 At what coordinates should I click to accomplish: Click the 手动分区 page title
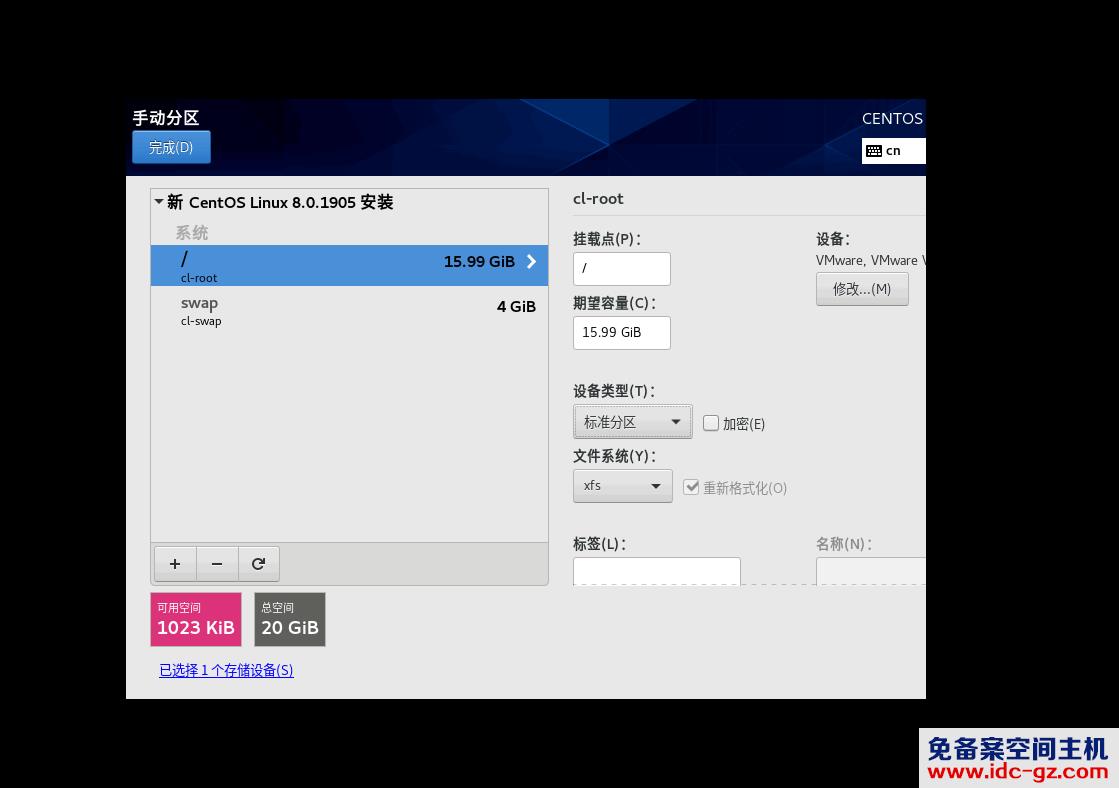pos(166,118)
